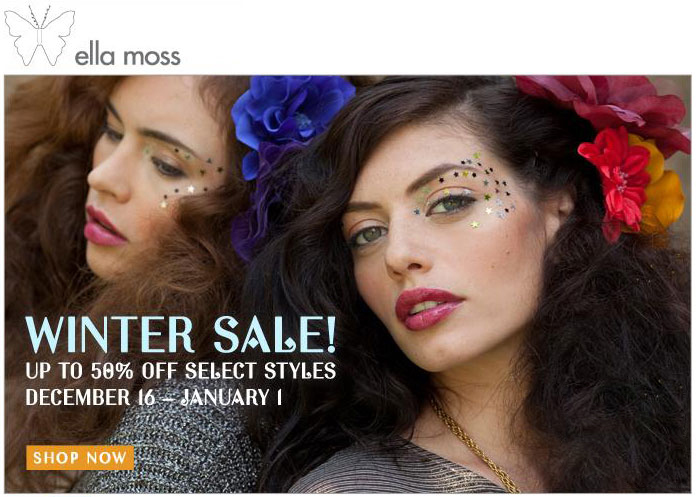Click the December 16 – January 1 date line

pos(154,397)
